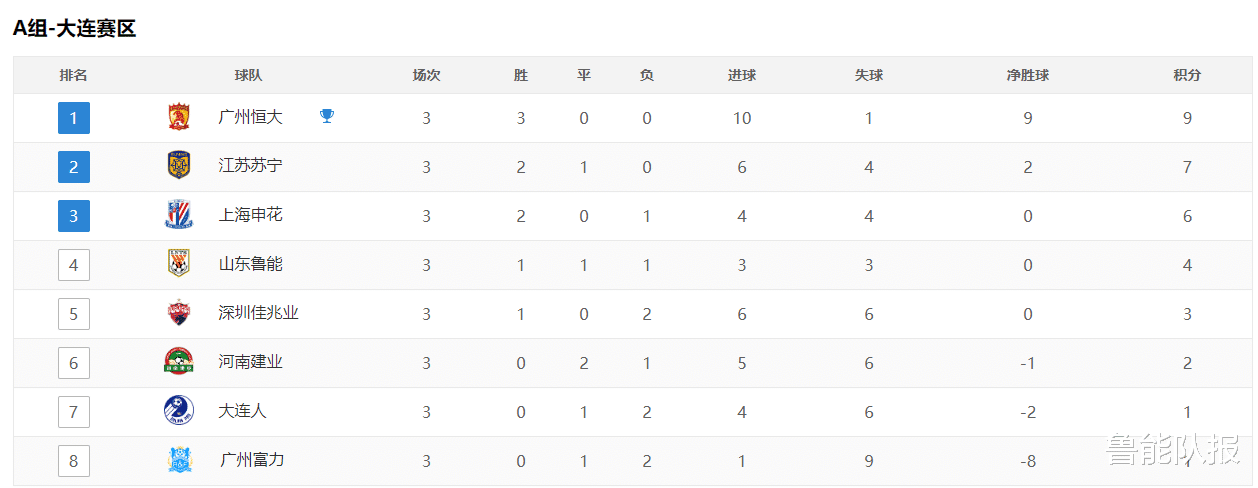The width and height of the screenshot is (1258, 488).
Task: Click the A组-大连赛区 group heading
Action: click(74, 29)
